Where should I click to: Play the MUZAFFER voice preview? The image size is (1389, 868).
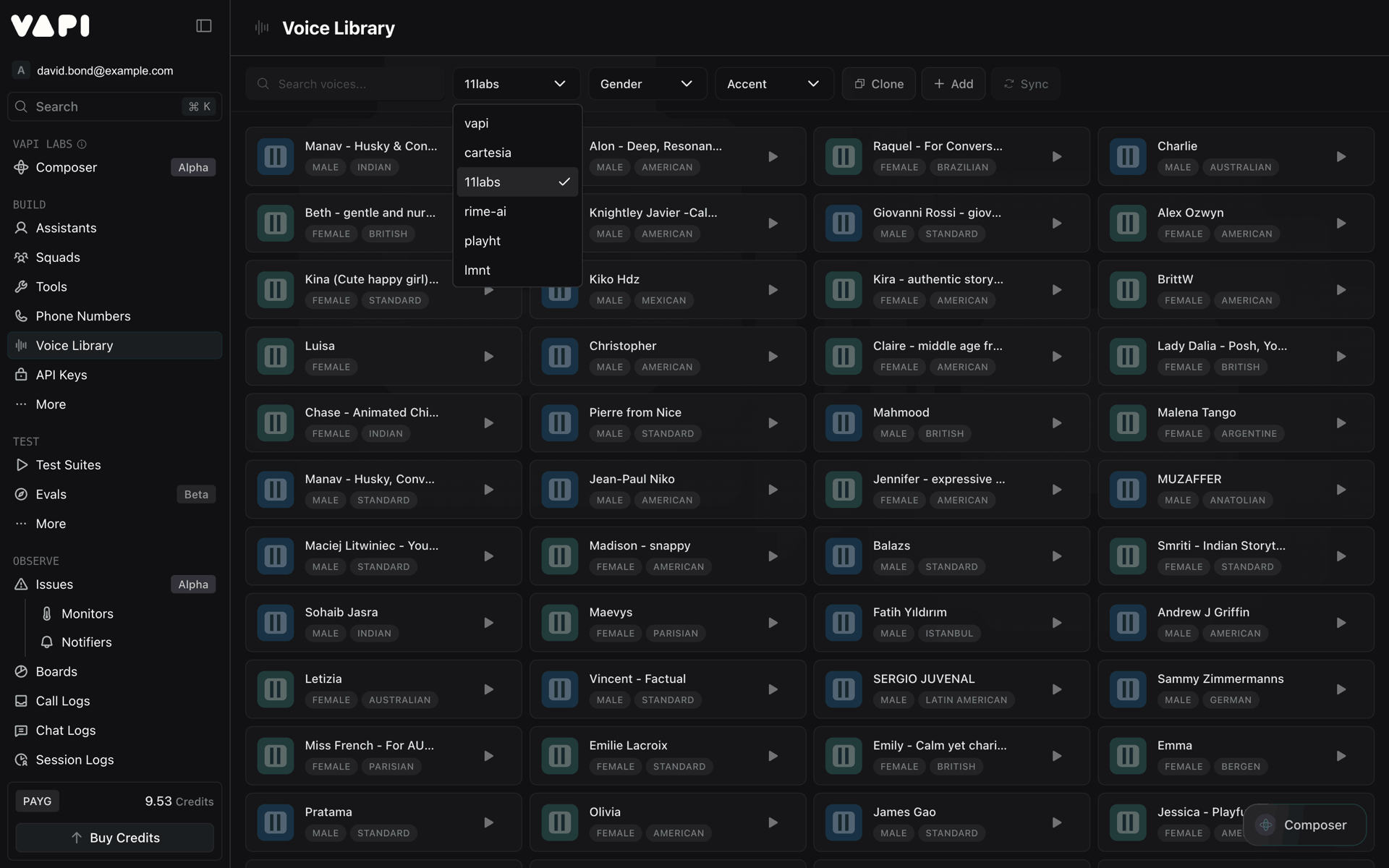[1341, 490]
